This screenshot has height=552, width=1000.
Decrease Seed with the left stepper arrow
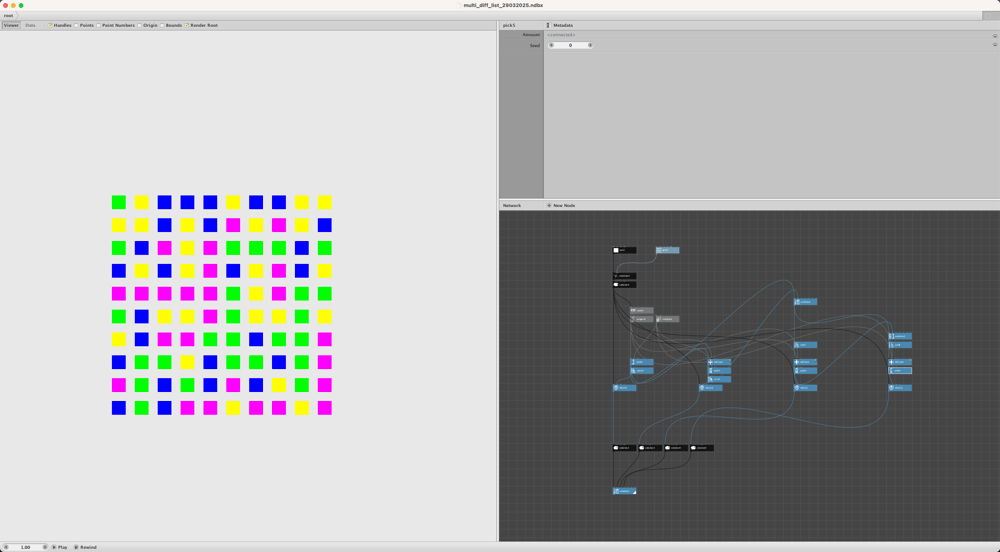coord(552,45)
